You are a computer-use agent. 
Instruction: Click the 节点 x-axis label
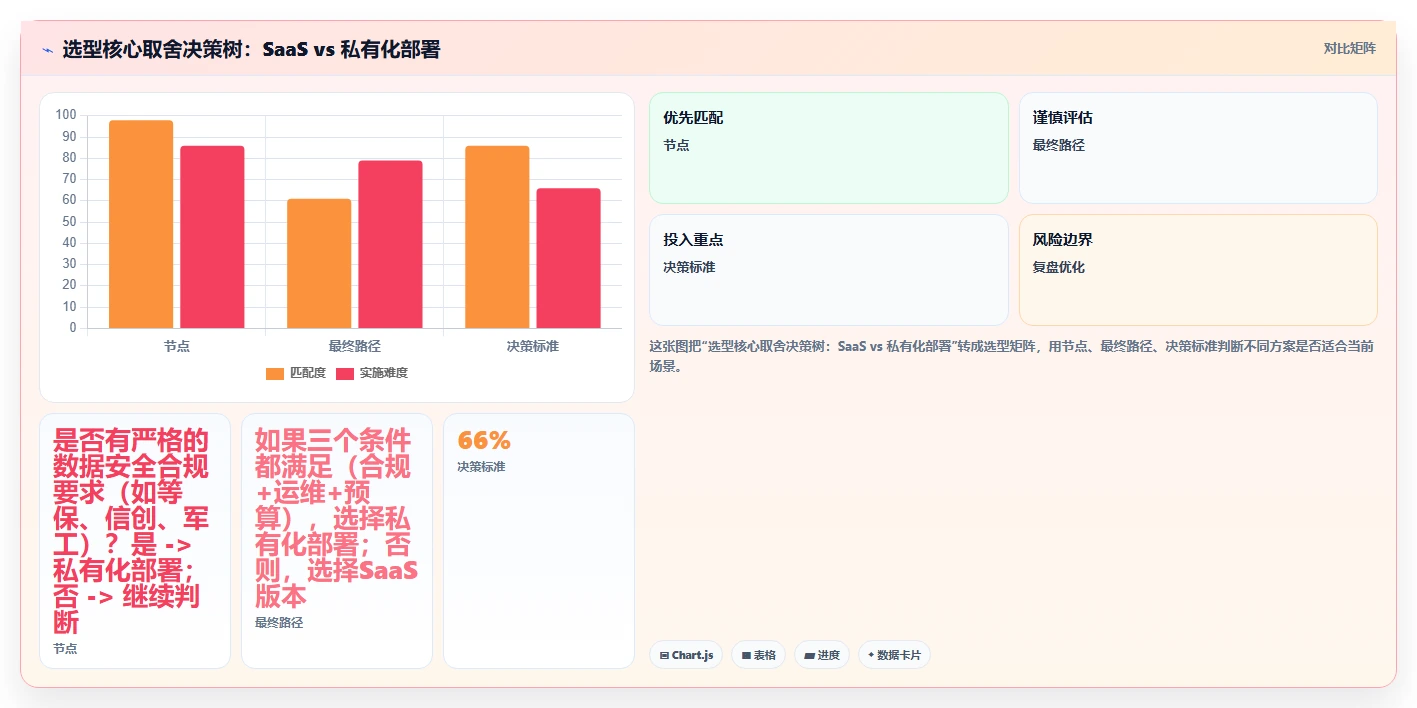[177, 346]
